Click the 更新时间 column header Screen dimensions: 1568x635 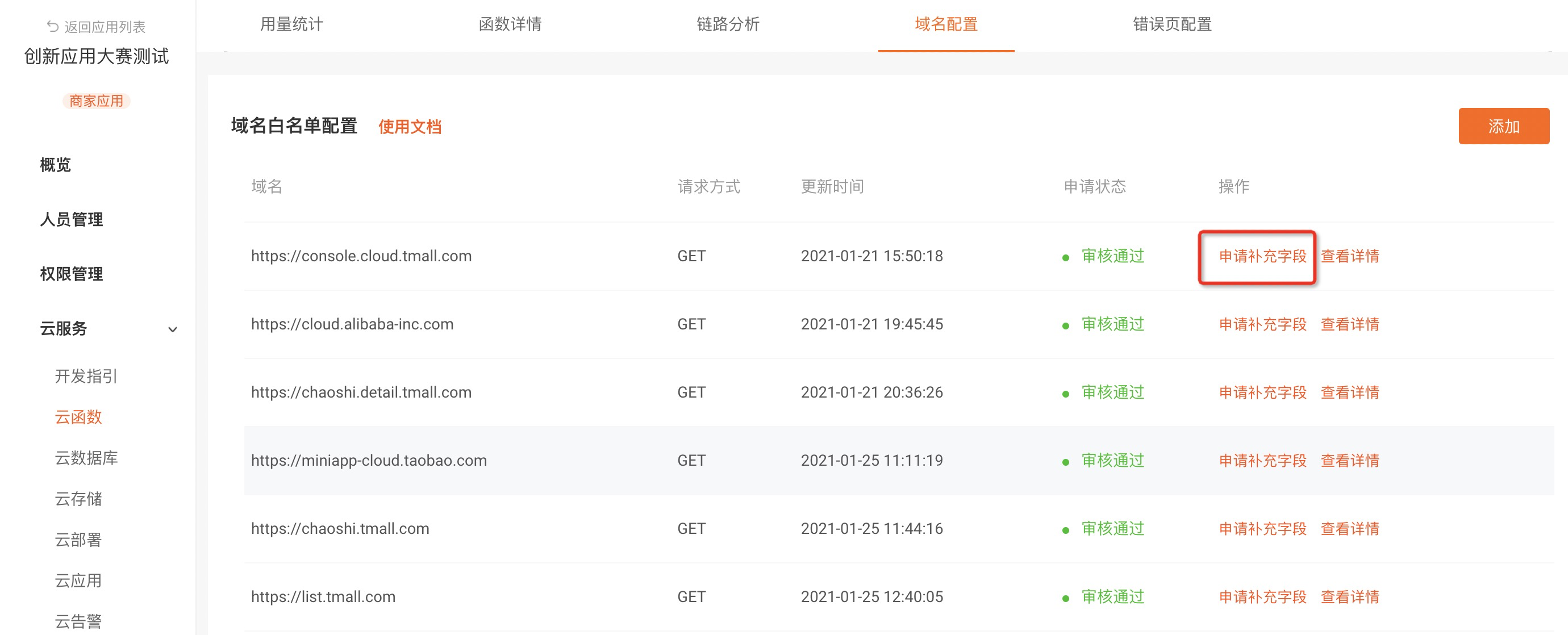(832, 186)
